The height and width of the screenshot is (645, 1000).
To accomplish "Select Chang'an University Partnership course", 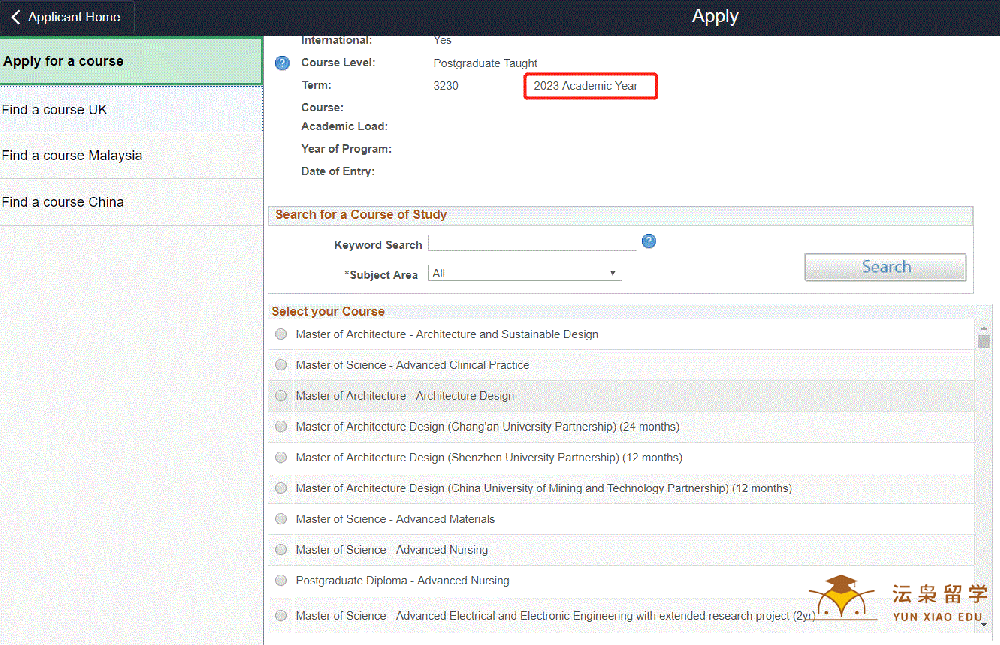I will click(x=281, y=426).
